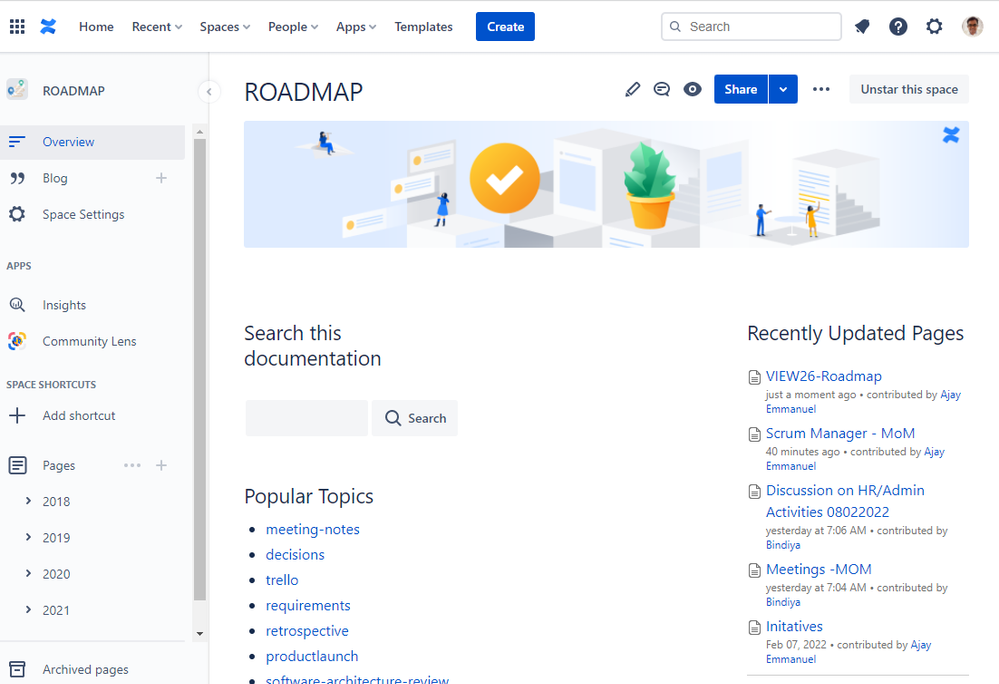The image size is (999, 684).
Task: Click Insights magnifier icon
Action: tap(17, 305)
